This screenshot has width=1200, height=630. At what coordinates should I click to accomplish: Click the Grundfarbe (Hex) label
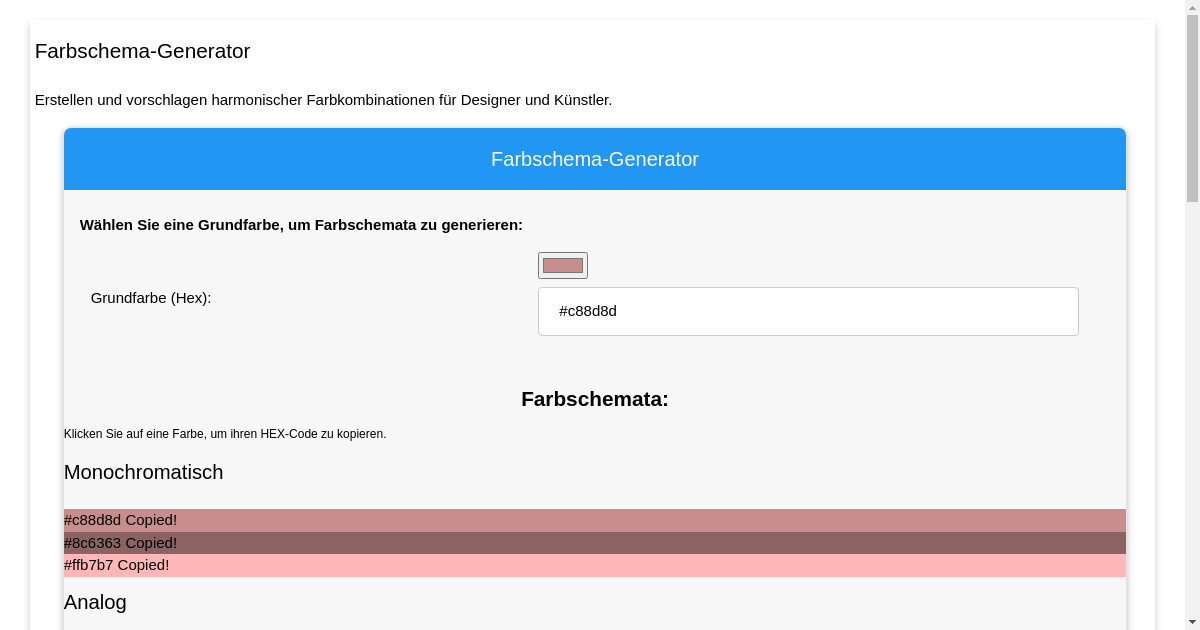(x=151, y=297)
